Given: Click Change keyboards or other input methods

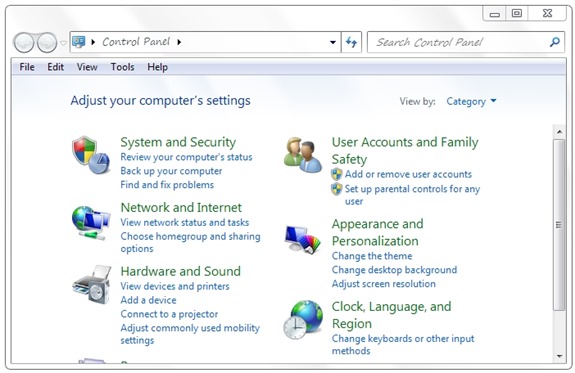Looking at the screenshot, I should point(403,344).
